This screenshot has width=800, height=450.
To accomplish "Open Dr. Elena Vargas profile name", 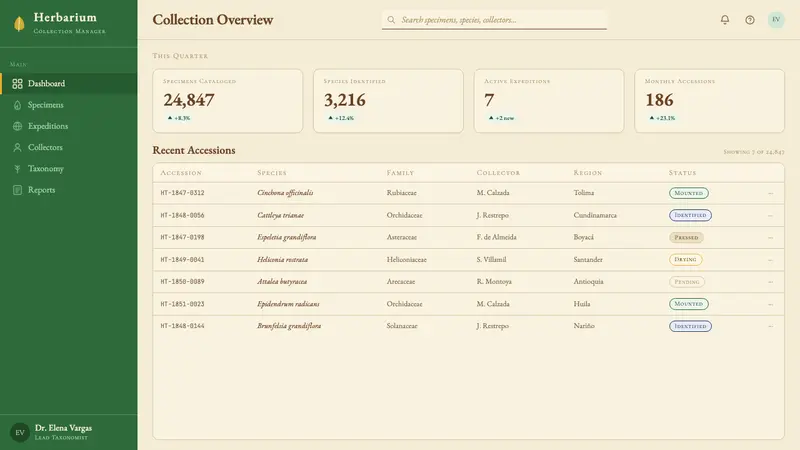I will [63, 428].
